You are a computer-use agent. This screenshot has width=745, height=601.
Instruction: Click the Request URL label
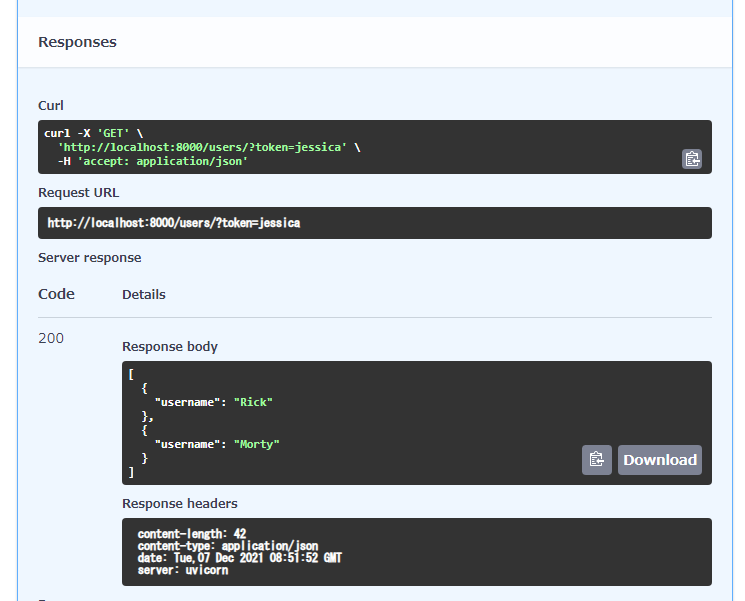[x=78, y=192]
